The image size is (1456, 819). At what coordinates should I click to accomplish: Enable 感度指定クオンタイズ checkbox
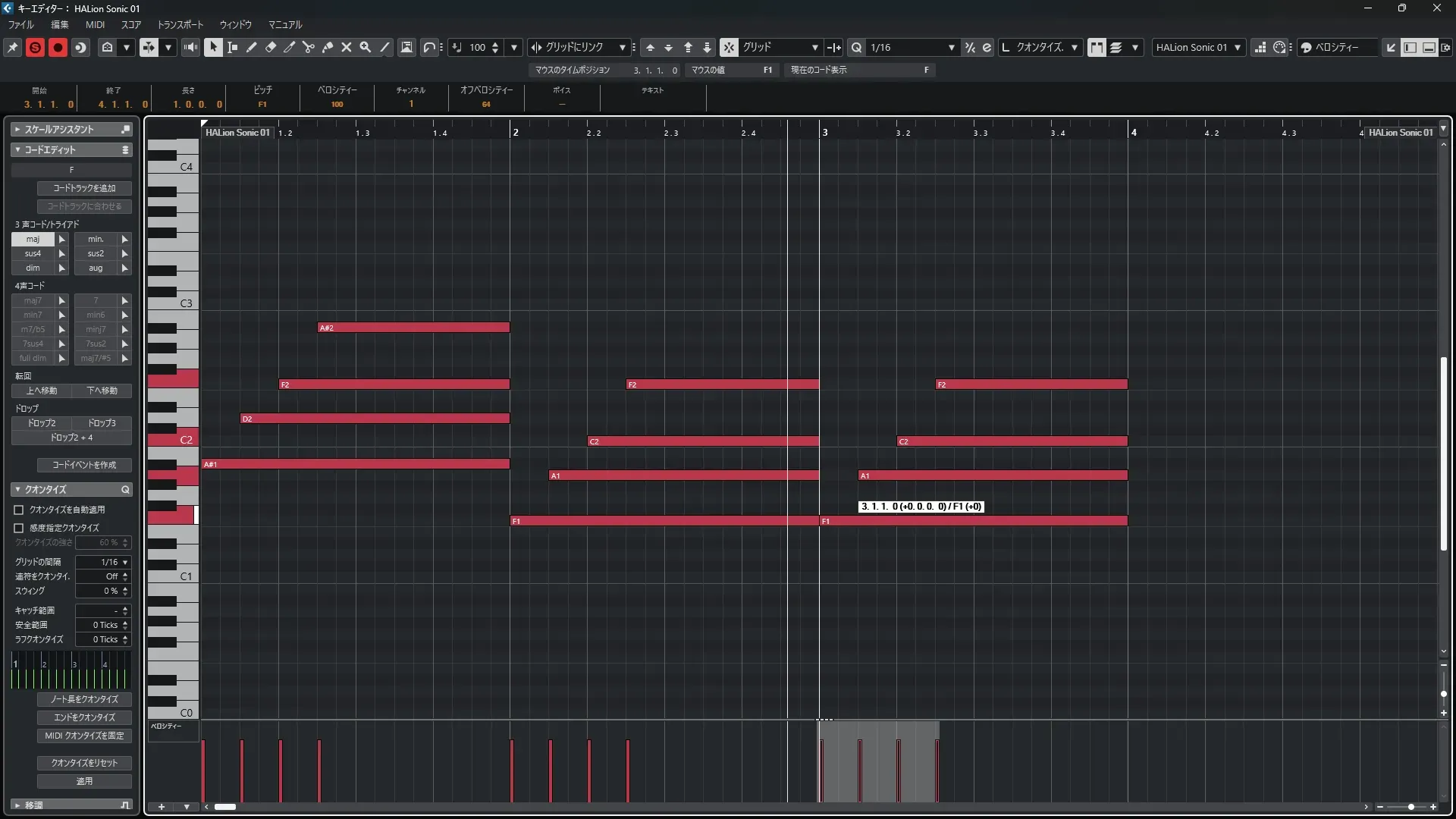click(x=19, y=528)
